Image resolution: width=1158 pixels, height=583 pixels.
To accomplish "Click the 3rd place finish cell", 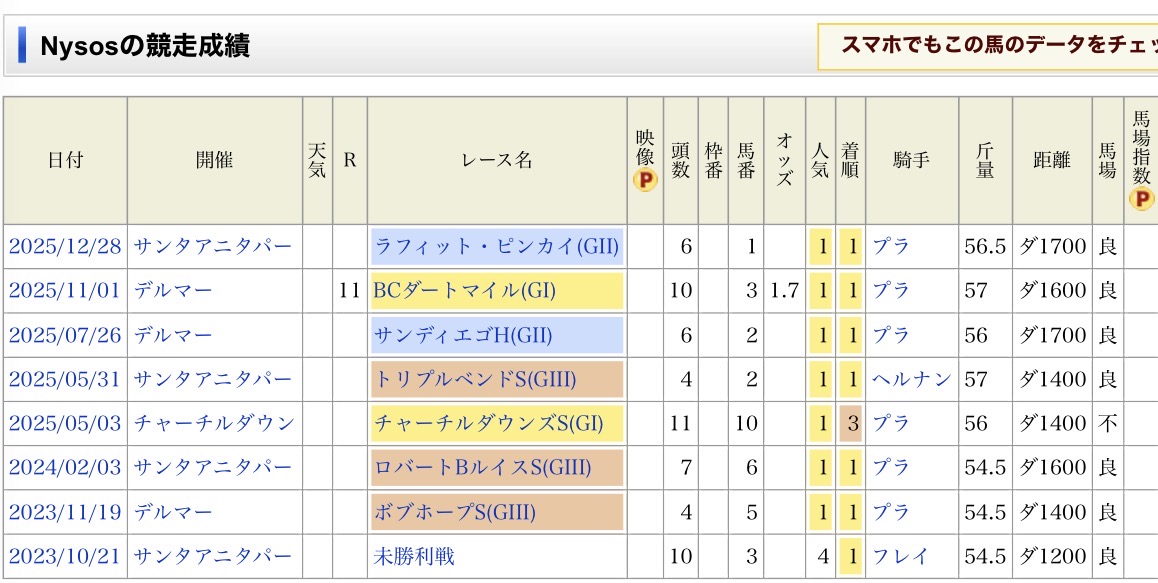I will click(x=852, y=423).
